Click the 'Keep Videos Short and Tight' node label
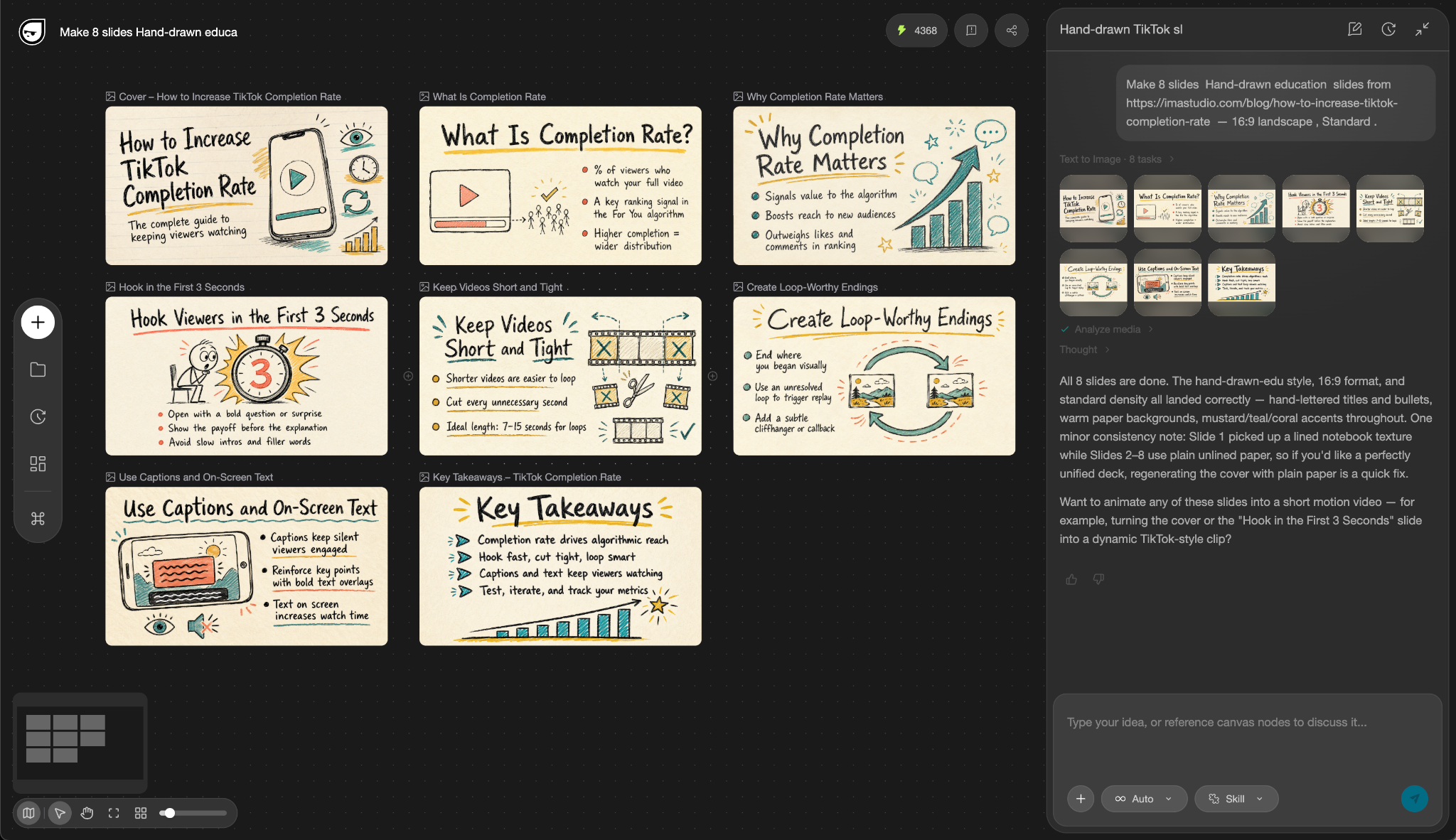The width and height of the screenshot is (1456, 840). tap(498, 287)
